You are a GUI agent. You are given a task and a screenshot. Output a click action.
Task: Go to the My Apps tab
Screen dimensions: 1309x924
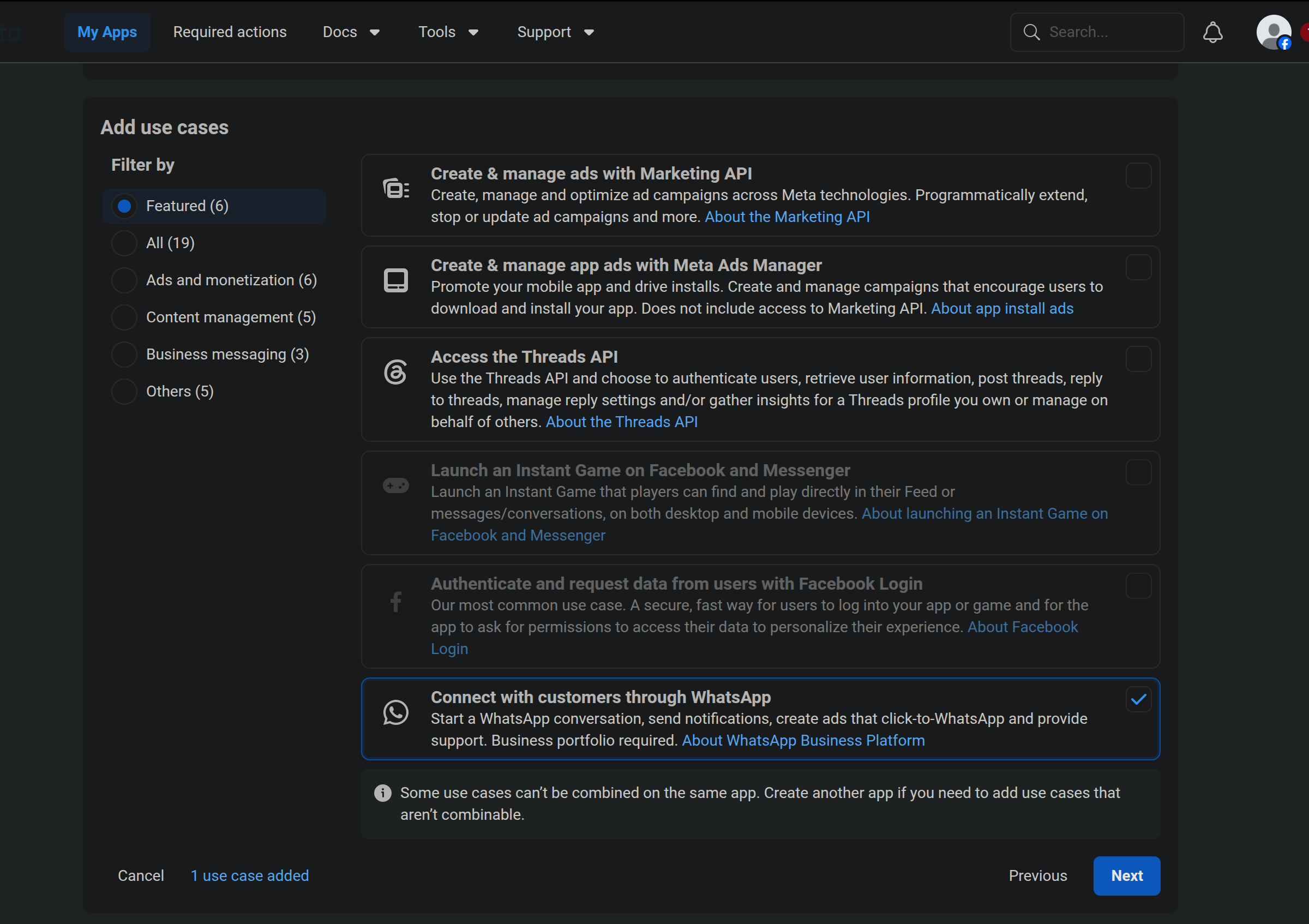[107, 32]
